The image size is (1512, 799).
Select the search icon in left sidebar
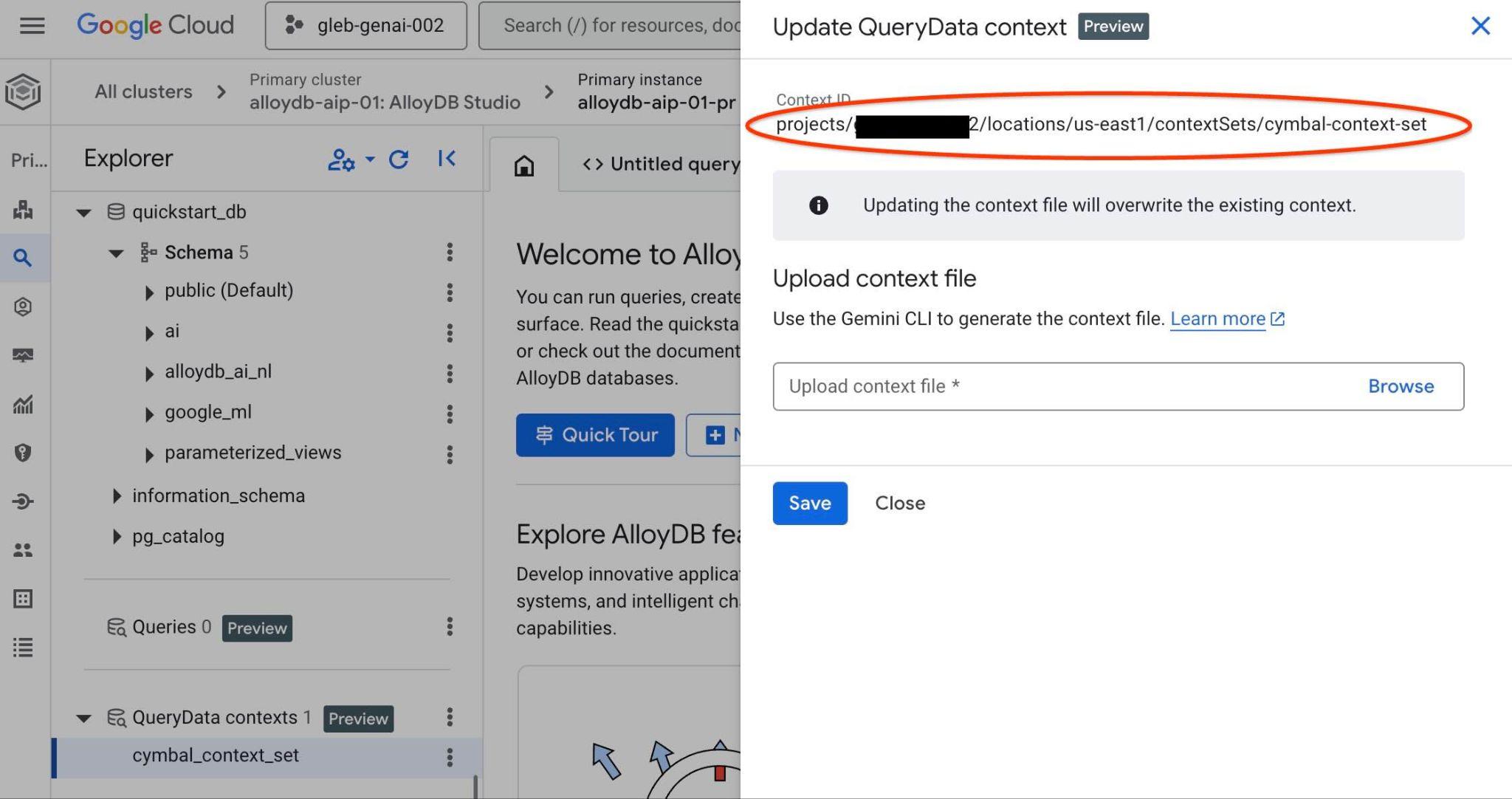[x=23, y=258]
